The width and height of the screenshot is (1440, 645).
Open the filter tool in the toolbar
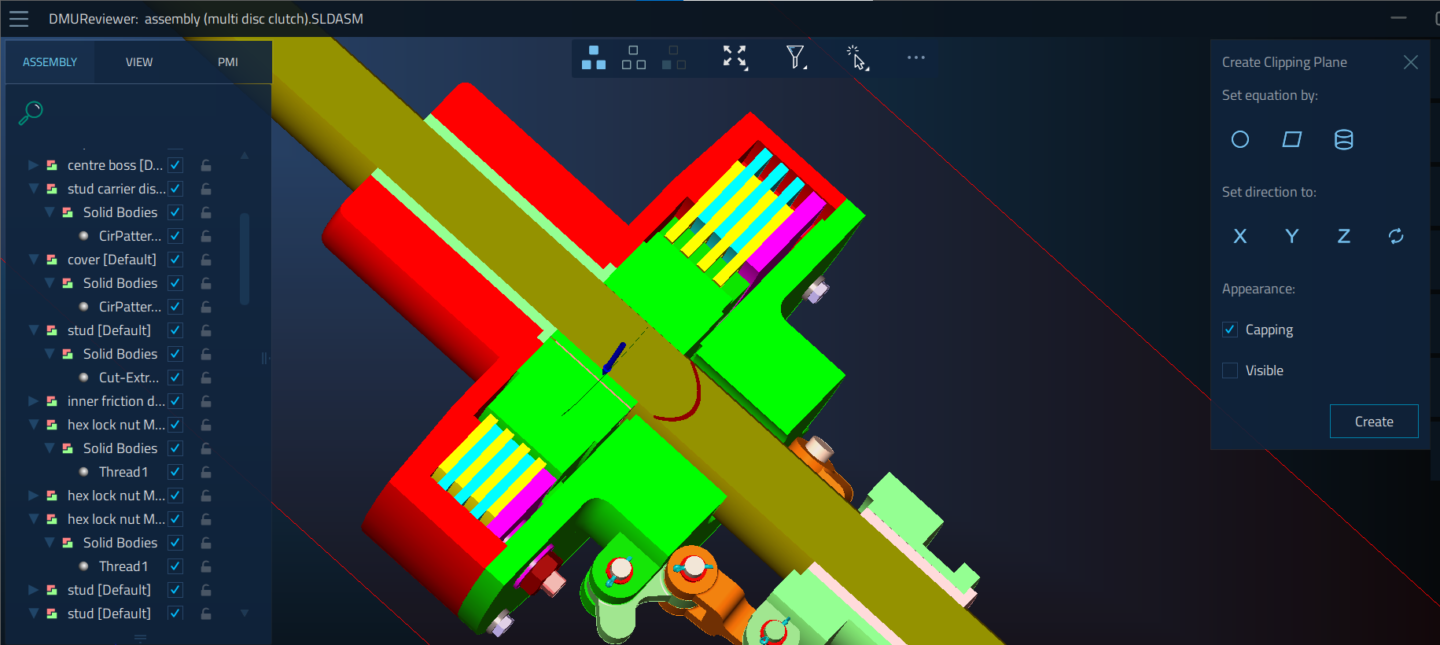pyautogui.click(x=795, y=58)
